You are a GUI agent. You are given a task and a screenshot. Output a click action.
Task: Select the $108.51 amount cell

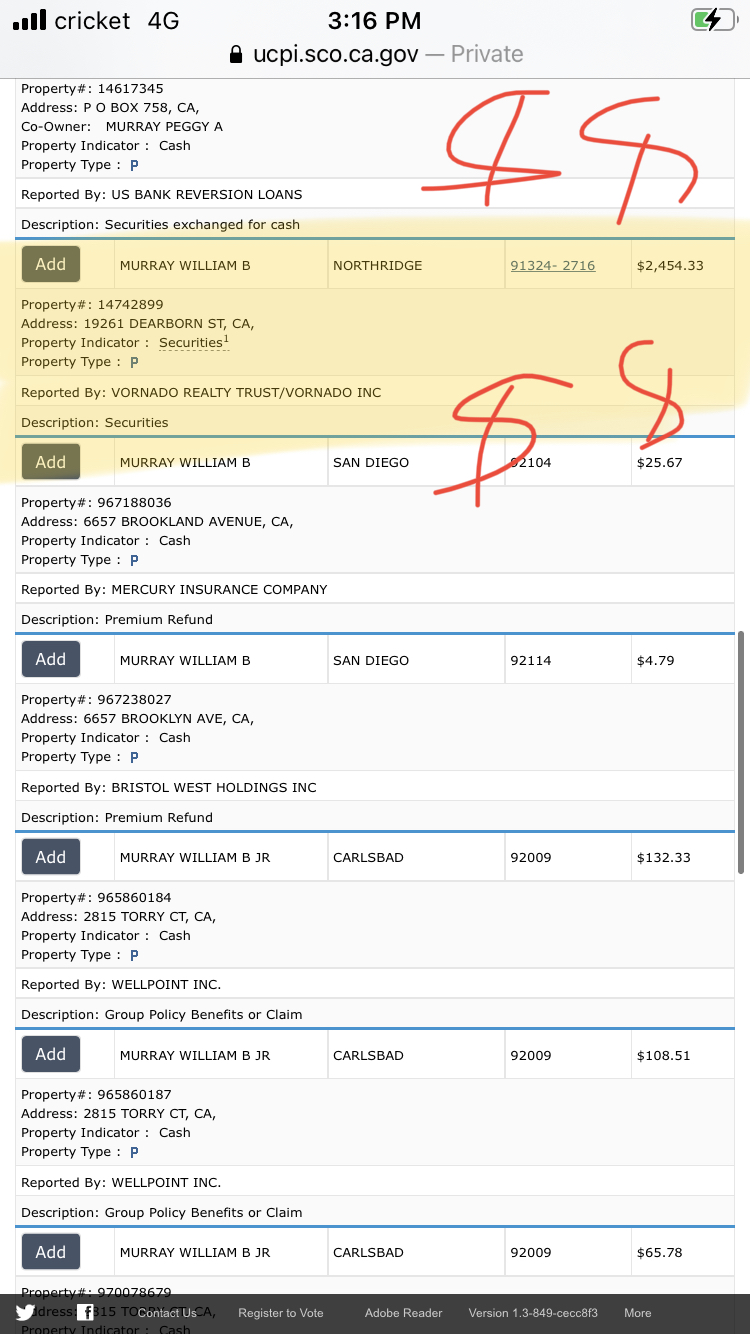point(683,1055)
